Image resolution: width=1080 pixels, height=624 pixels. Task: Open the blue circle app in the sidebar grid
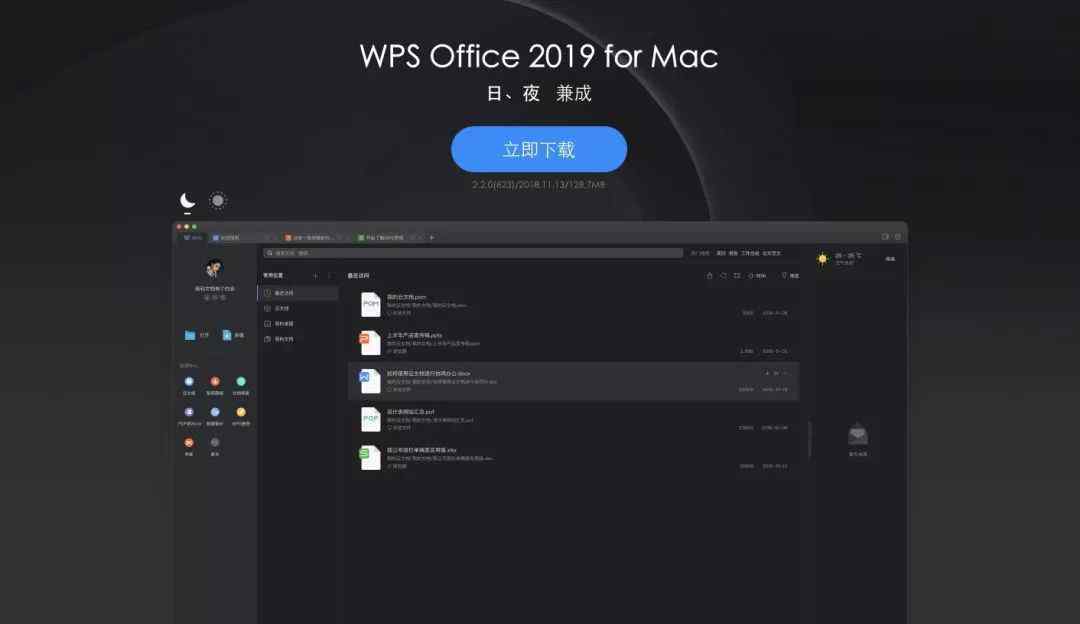click(189, 382)
